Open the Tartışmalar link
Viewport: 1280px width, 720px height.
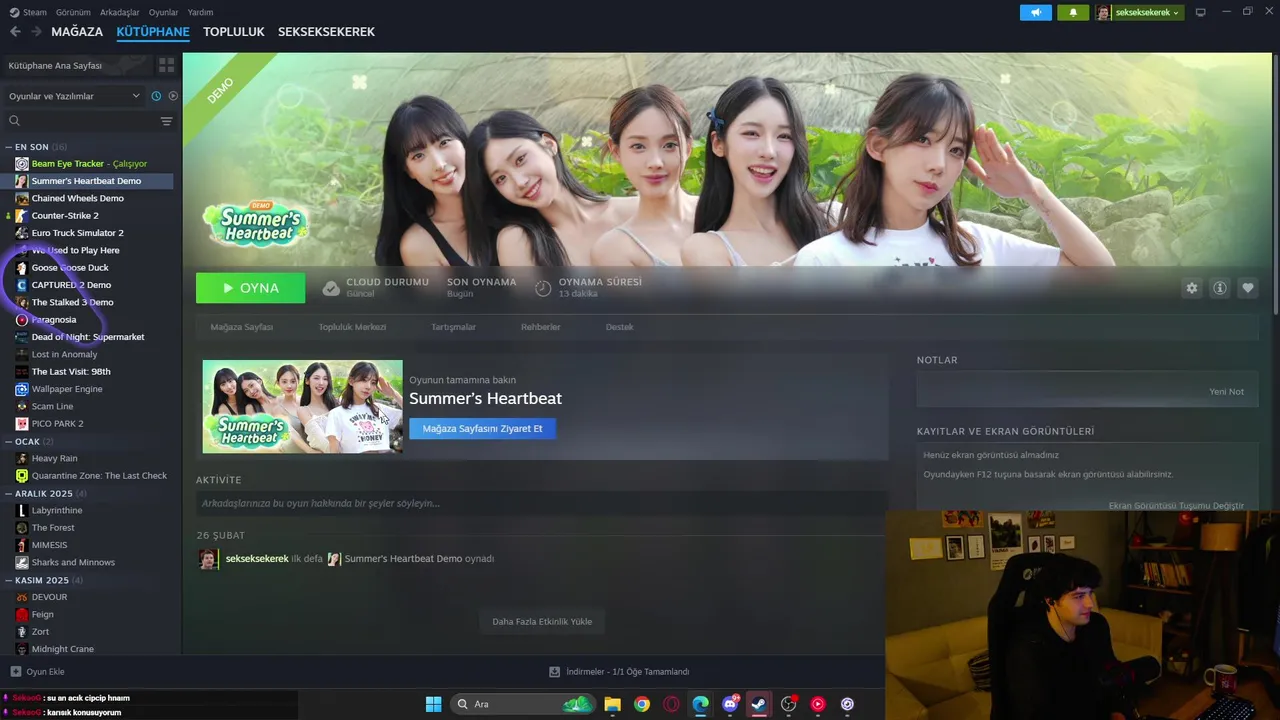(x=453, y=327)
